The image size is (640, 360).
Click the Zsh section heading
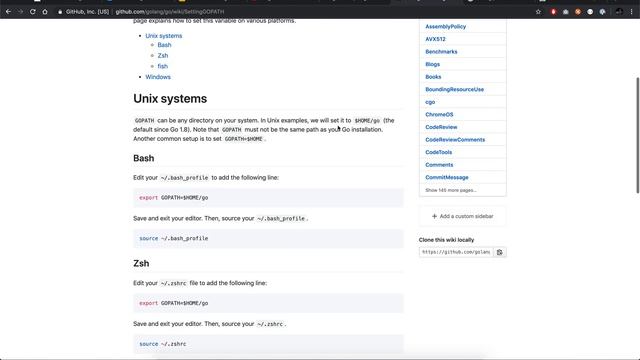(x=141, y=264)
